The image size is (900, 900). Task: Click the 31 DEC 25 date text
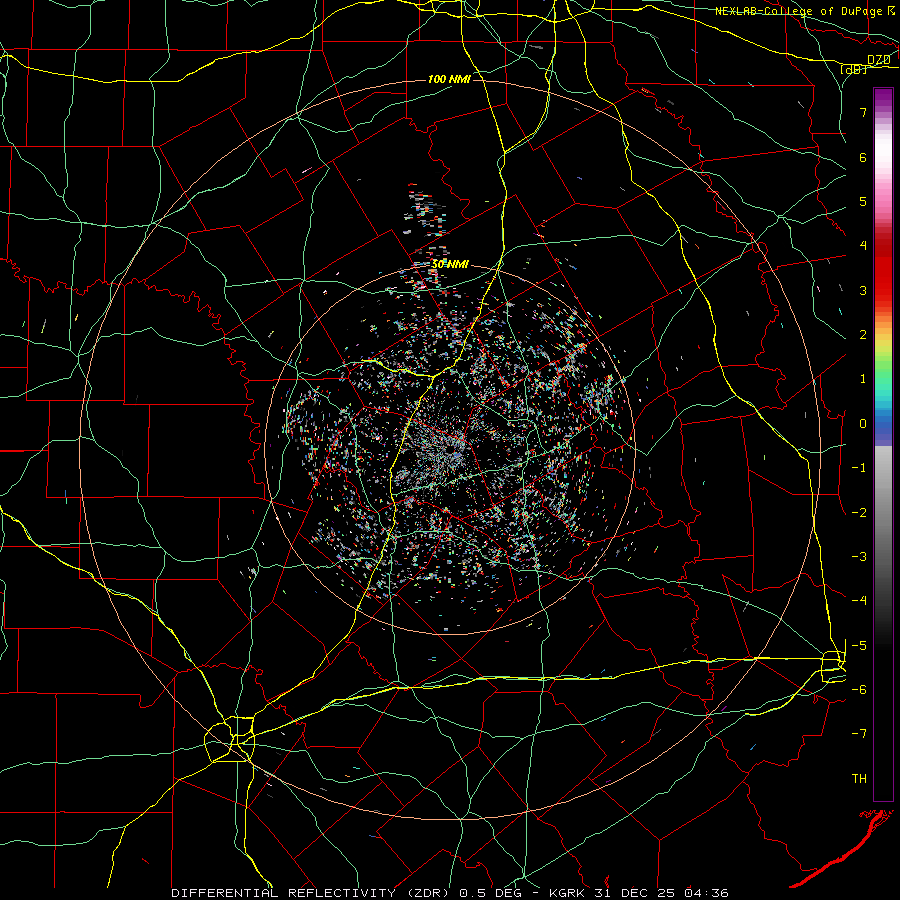(638, 893)
